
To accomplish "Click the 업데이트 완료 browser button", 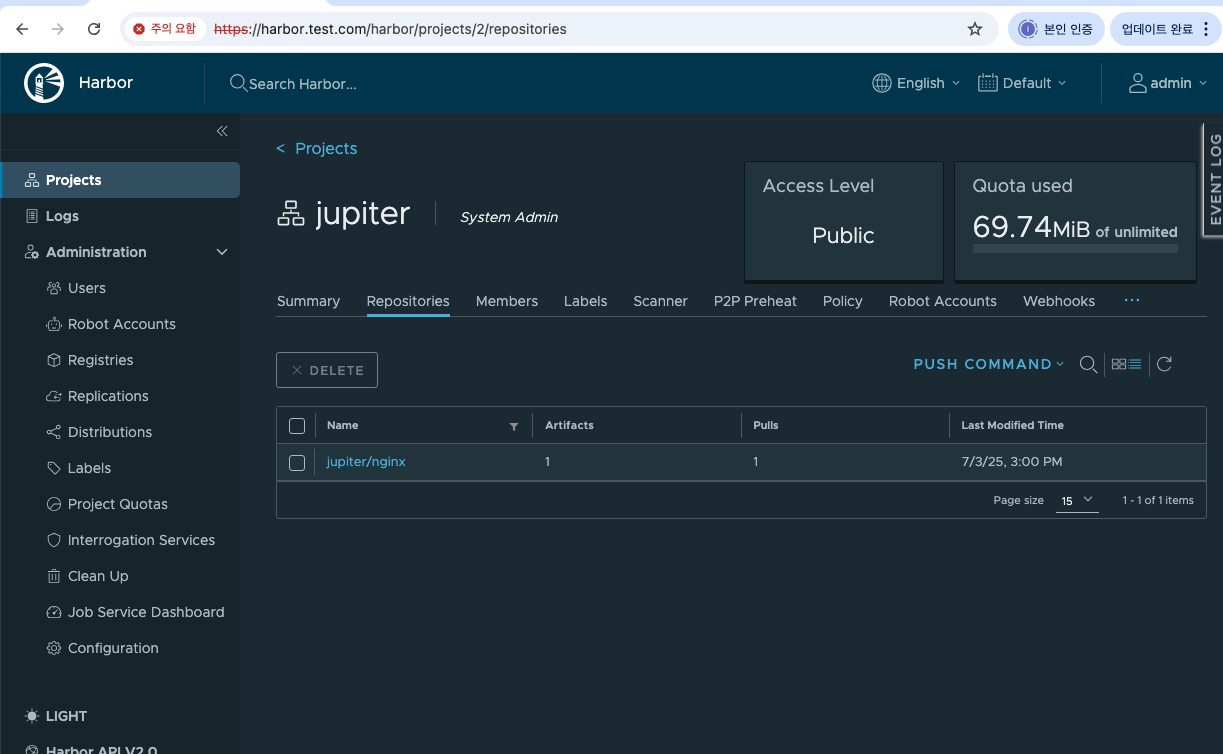I will [x=1165, y=29].
